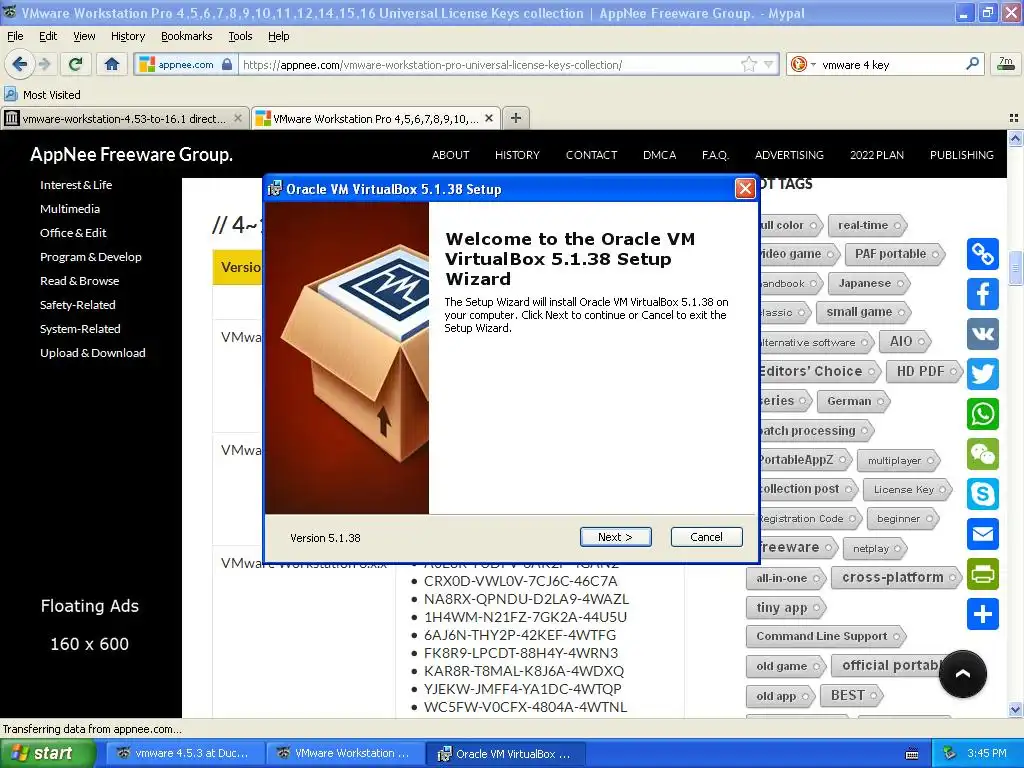Open the Bookmarks menu

[x=186, y=36]
